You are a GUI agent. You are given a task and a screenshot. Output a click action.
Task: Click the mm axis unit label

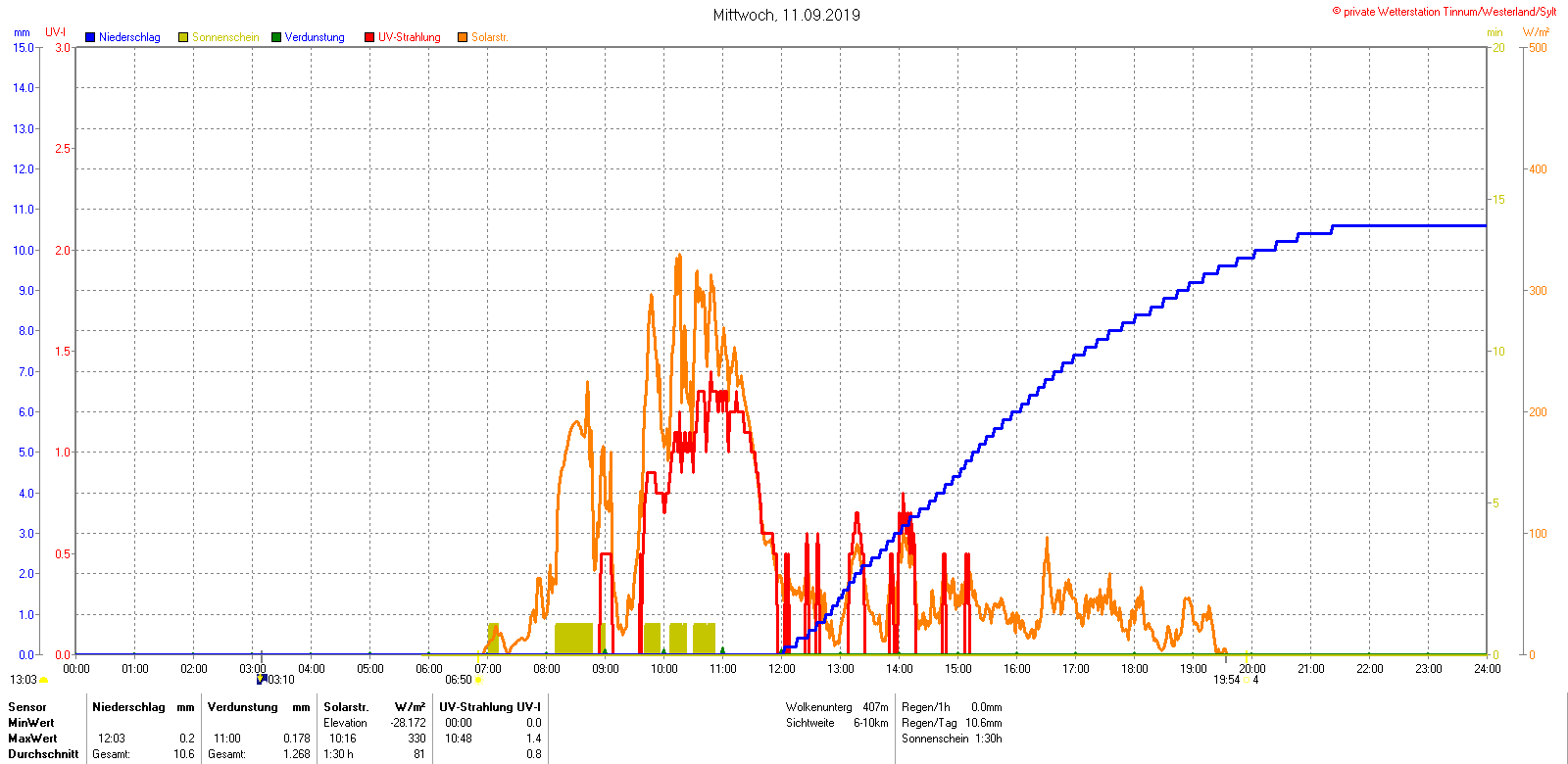22,32
